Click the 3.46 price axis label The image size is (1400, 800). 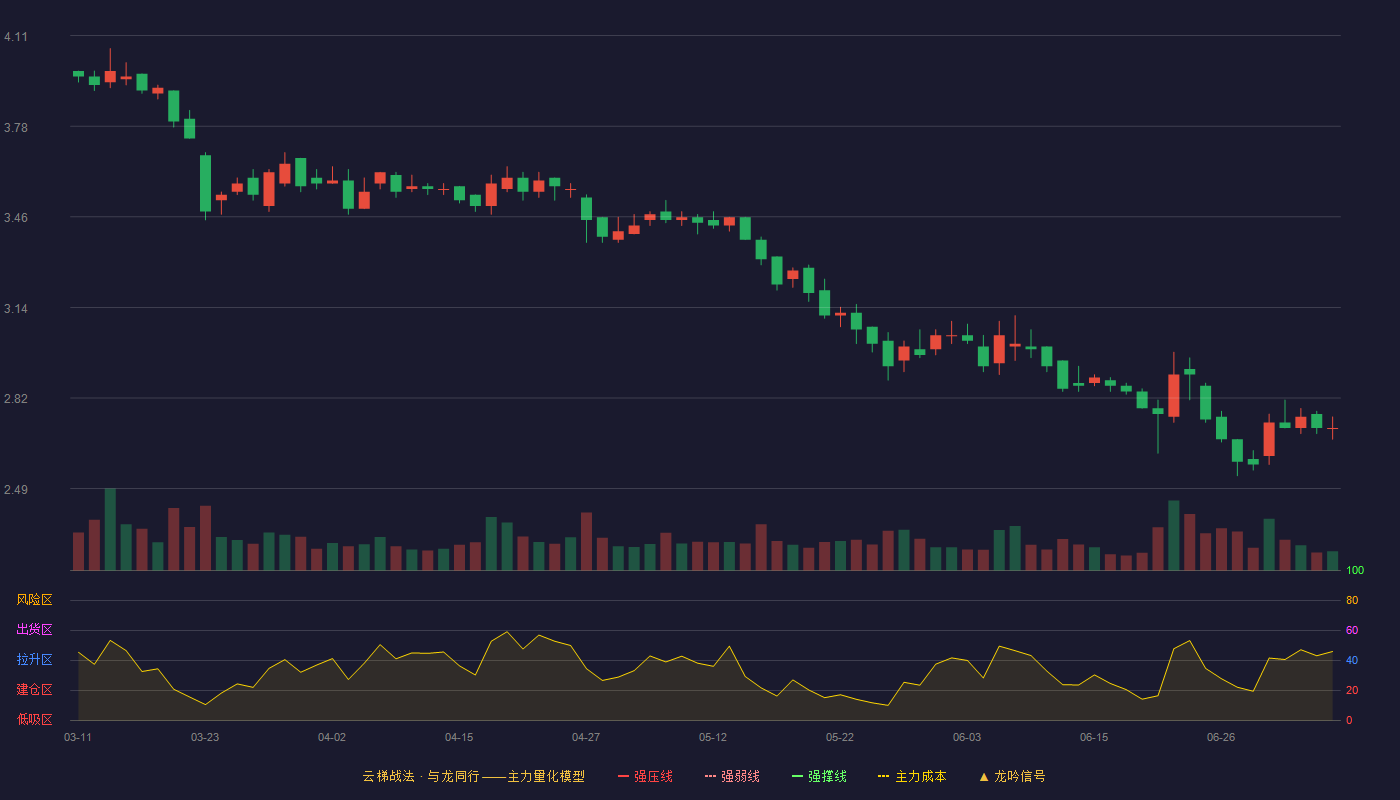tap(16, 217)
